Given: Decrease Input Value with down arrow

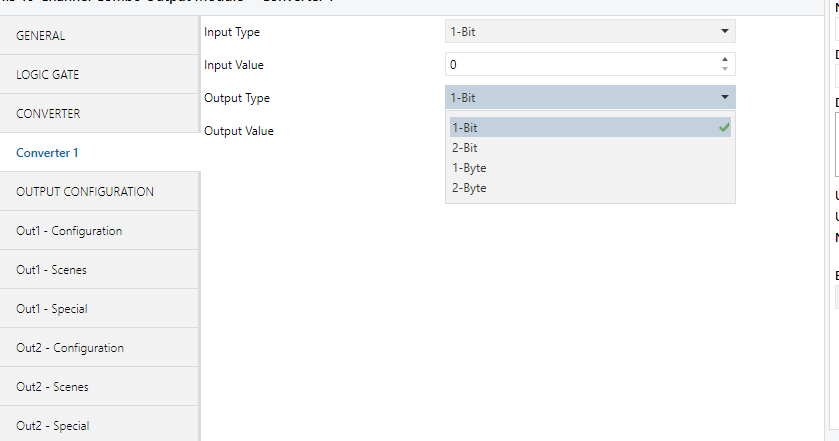Looking at the screenshot, I should (x=725, y=69).
